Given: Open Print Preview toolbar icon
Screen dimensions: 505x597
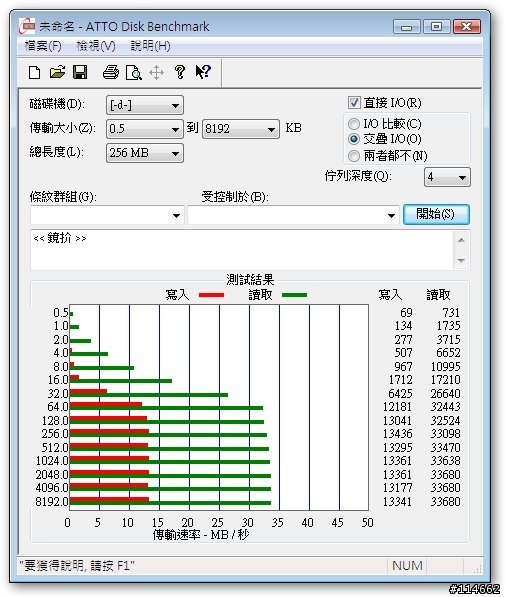Looking at the screenshot, I should coord(134,72).
